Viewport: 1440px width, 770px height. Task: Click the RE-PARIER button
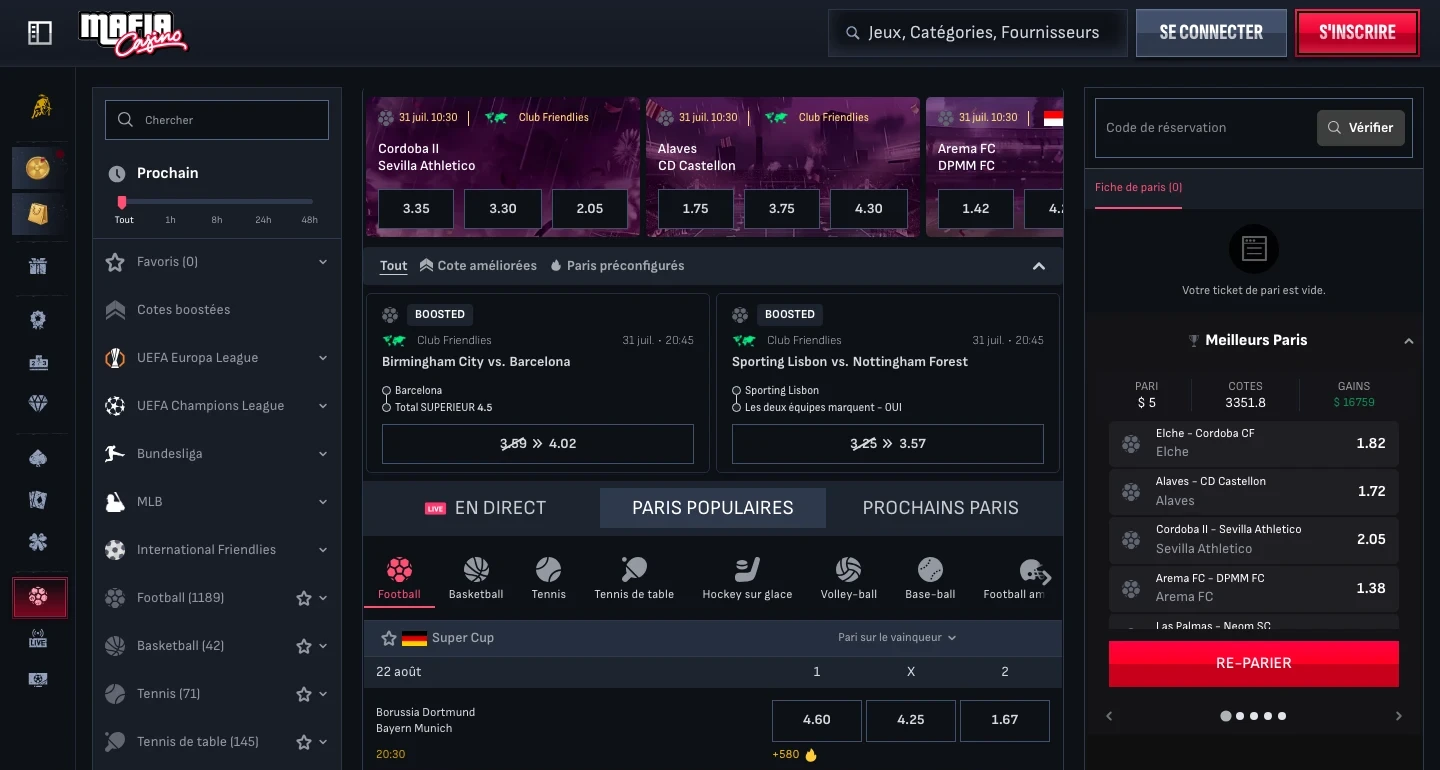[x=1254, y=664]
